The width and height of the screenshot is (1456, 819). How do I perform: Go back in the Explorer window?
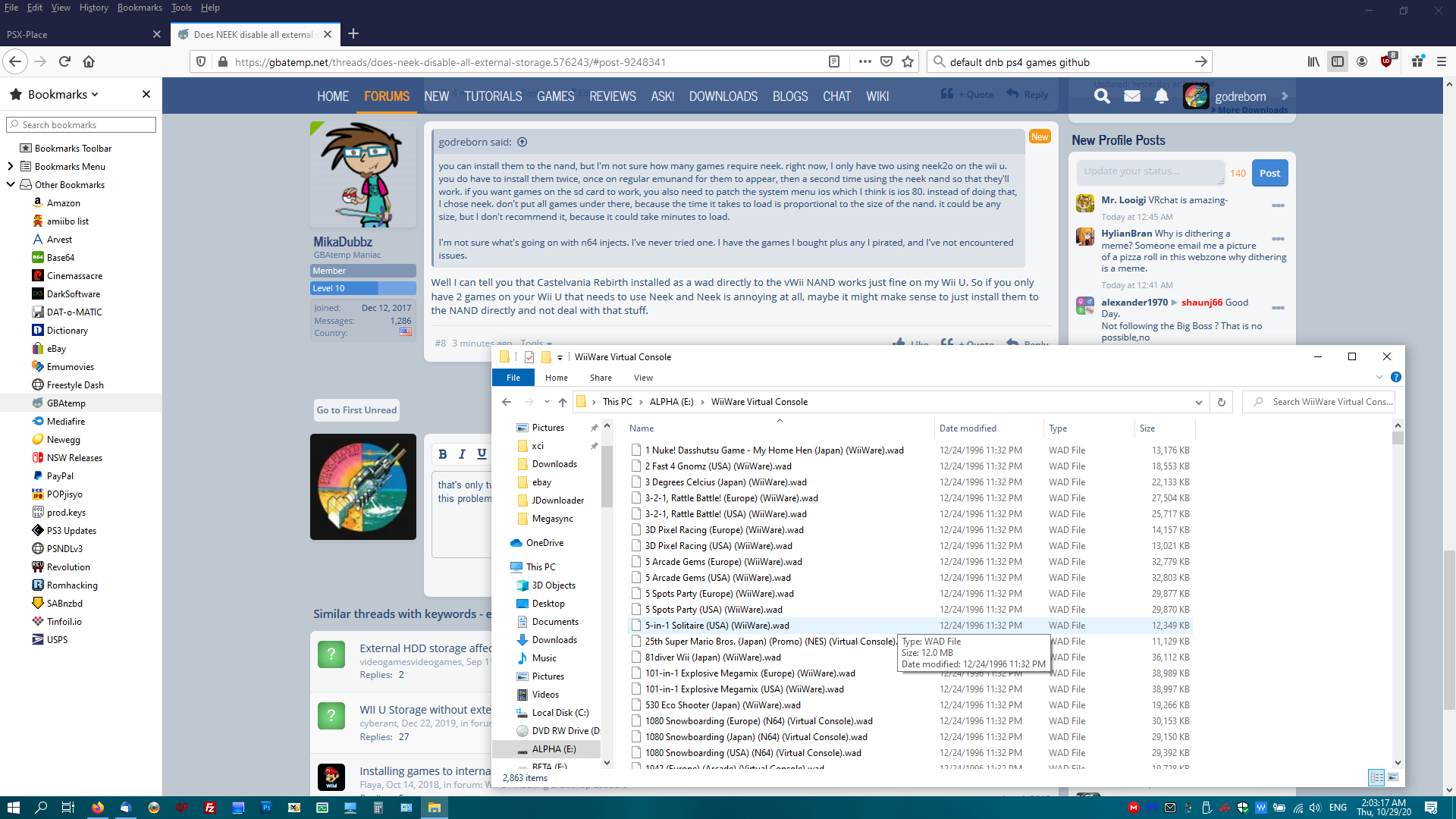[507, 402]
